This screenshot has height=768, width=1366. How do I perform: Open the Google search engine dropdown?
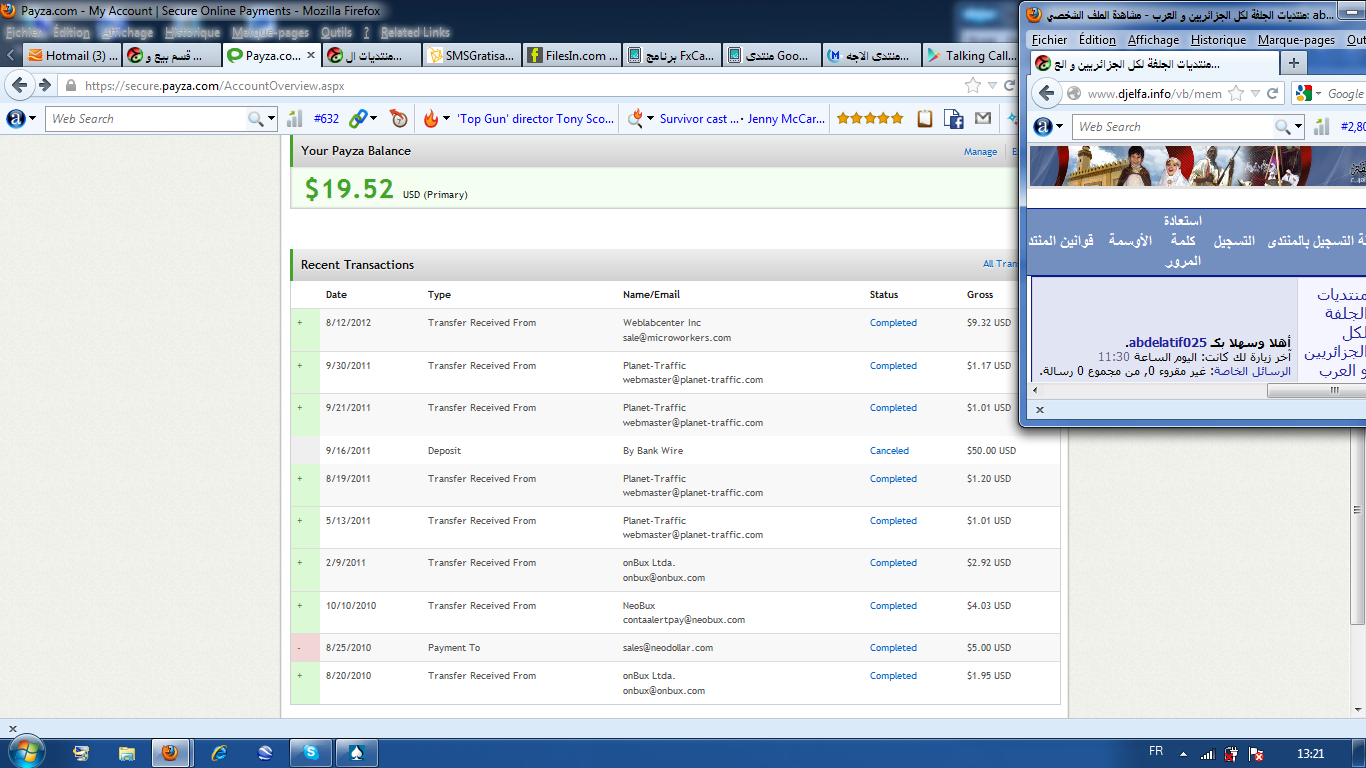click(1318, 93)
